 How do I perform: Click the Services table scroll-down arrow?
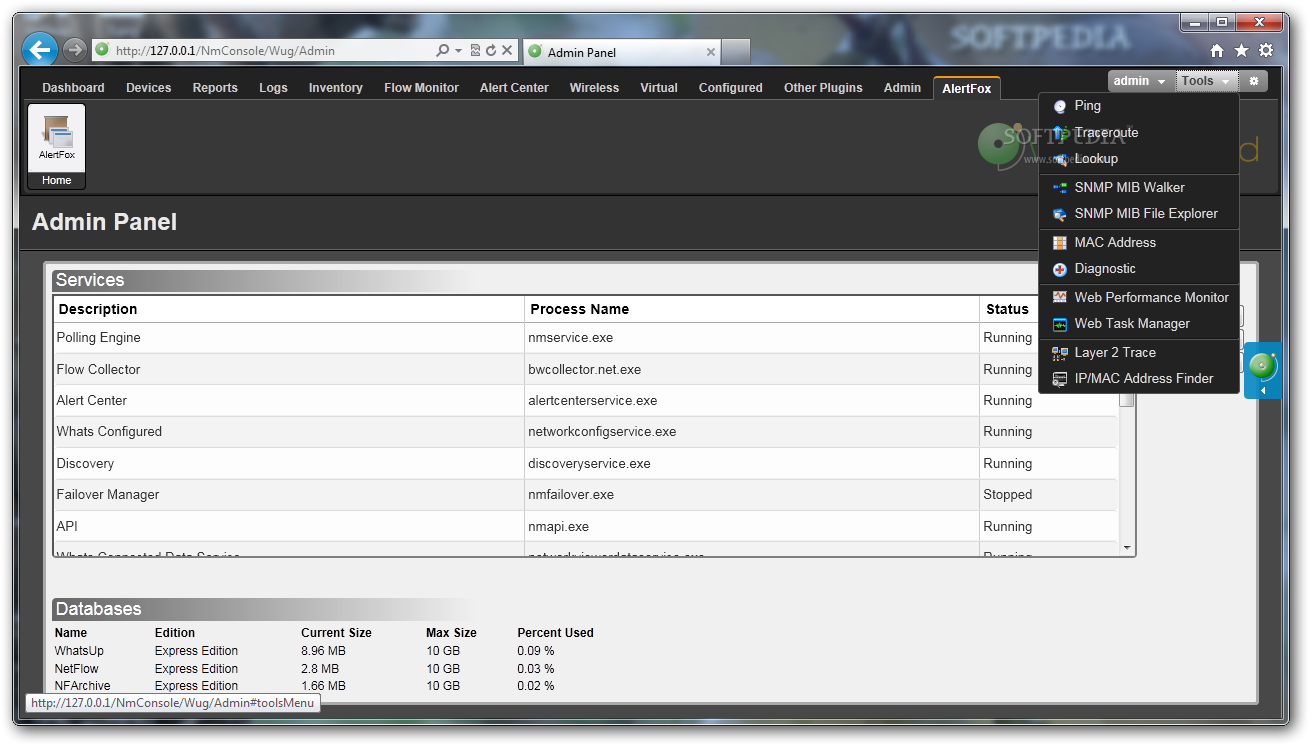(1127, 548)
